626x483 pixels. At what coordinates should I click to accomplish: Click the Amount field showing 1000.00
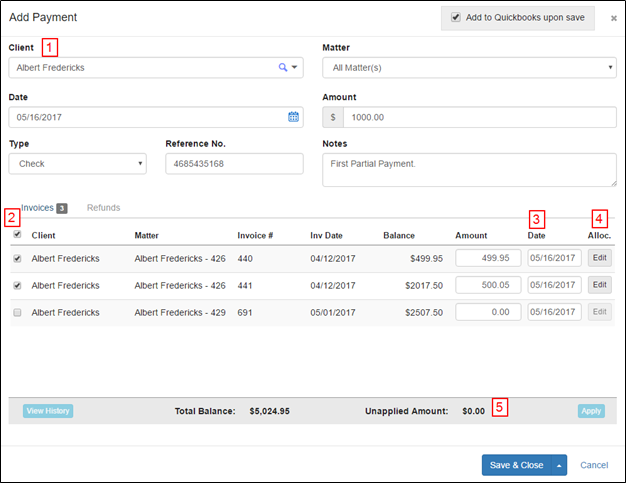[x=480, y=117]
